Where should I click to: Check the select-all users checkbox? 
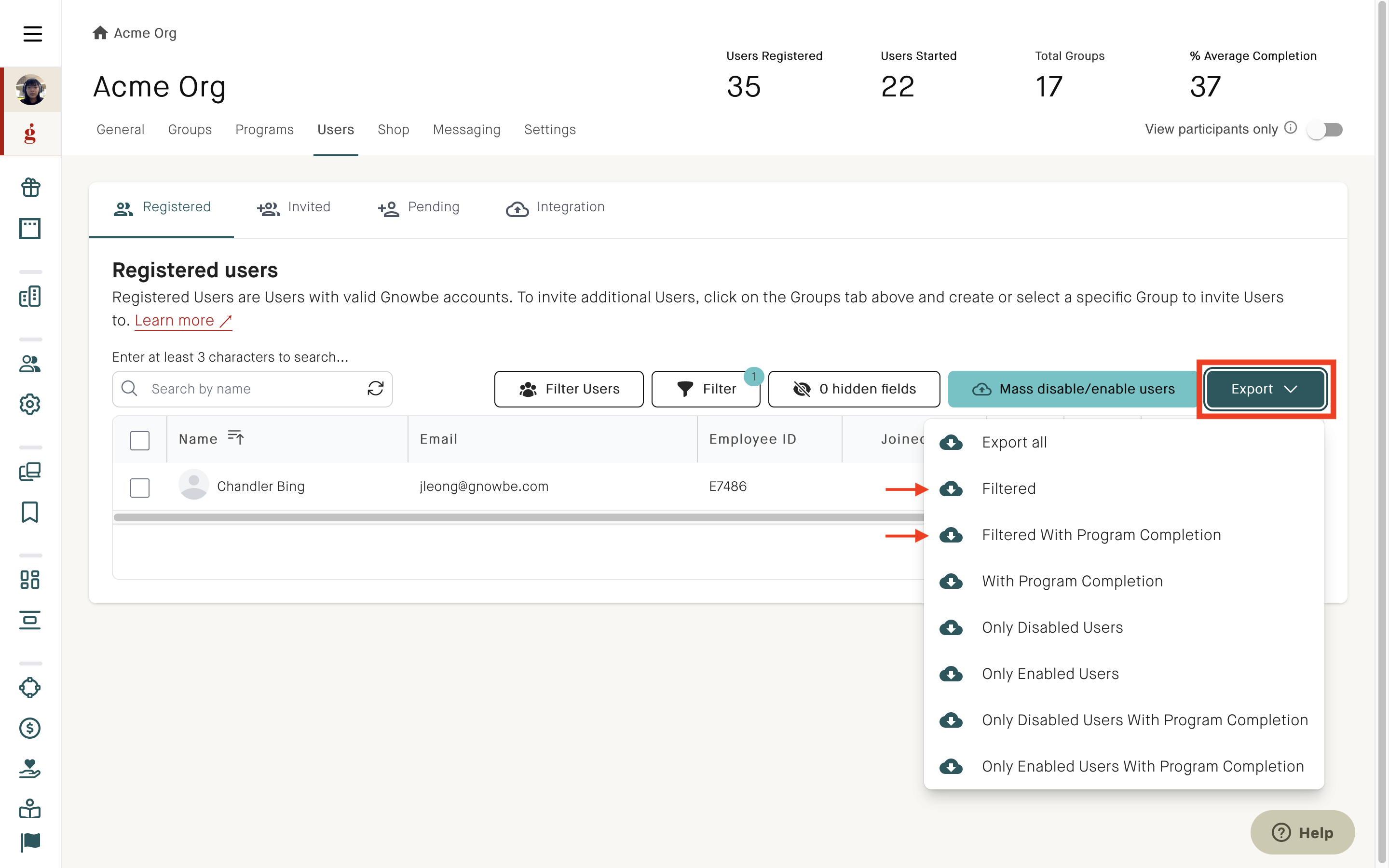[140, 440]
